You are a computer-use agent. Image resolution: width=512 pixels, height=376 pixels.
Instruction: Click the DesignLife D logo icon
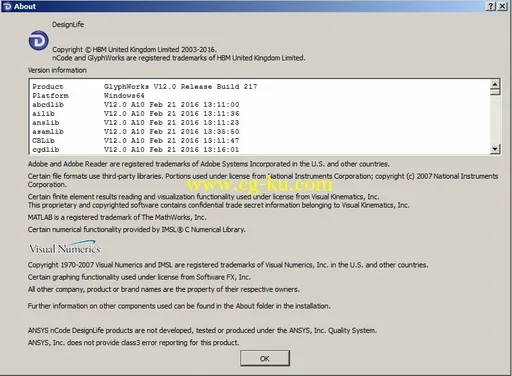coord(38,41)
